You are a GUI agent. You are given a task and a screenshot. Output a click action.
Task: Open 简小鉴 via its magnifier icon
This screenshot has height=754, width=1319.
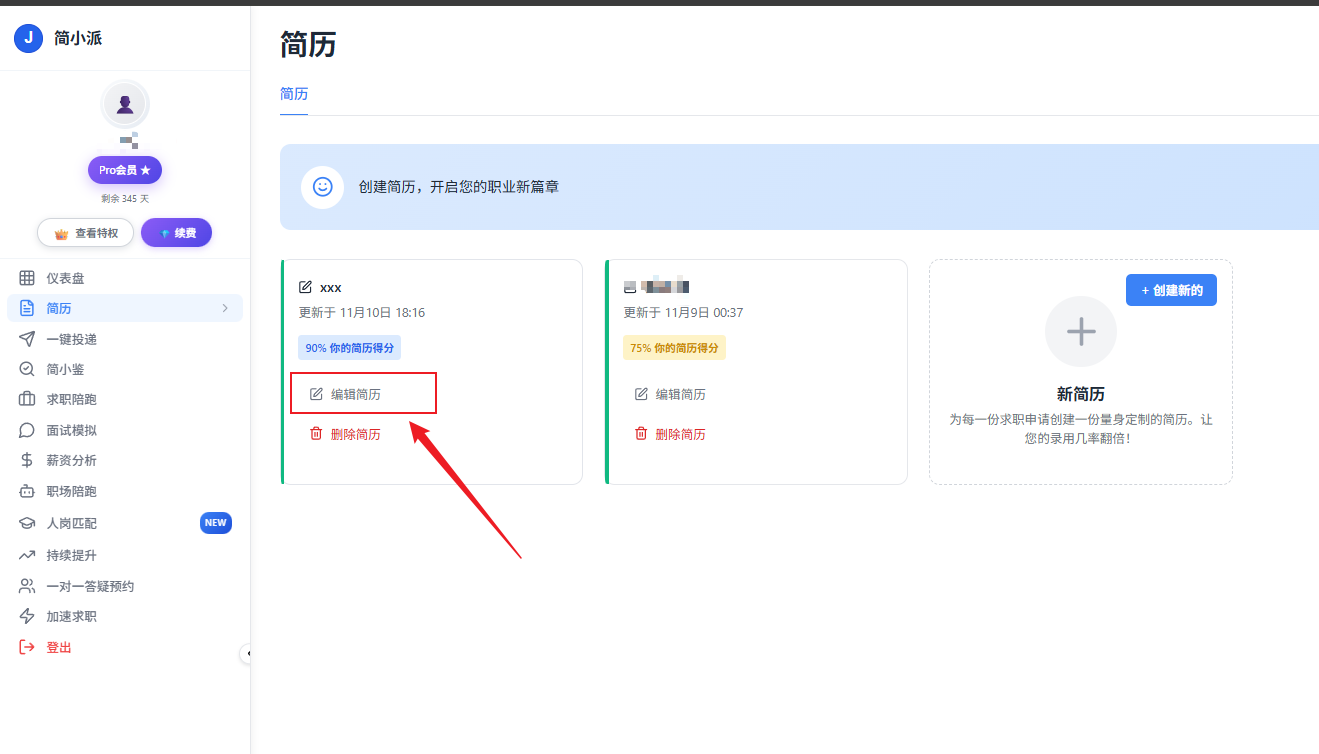click(25, 369)
